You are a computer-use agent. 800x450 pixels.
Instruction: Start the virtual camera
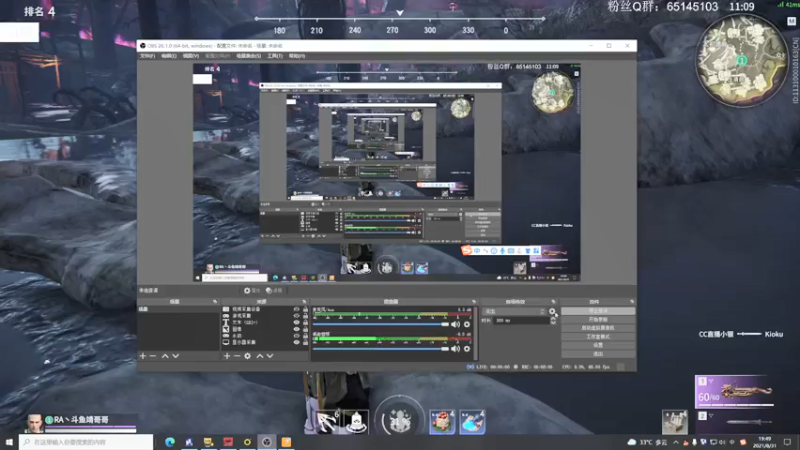tap(598, 328)
